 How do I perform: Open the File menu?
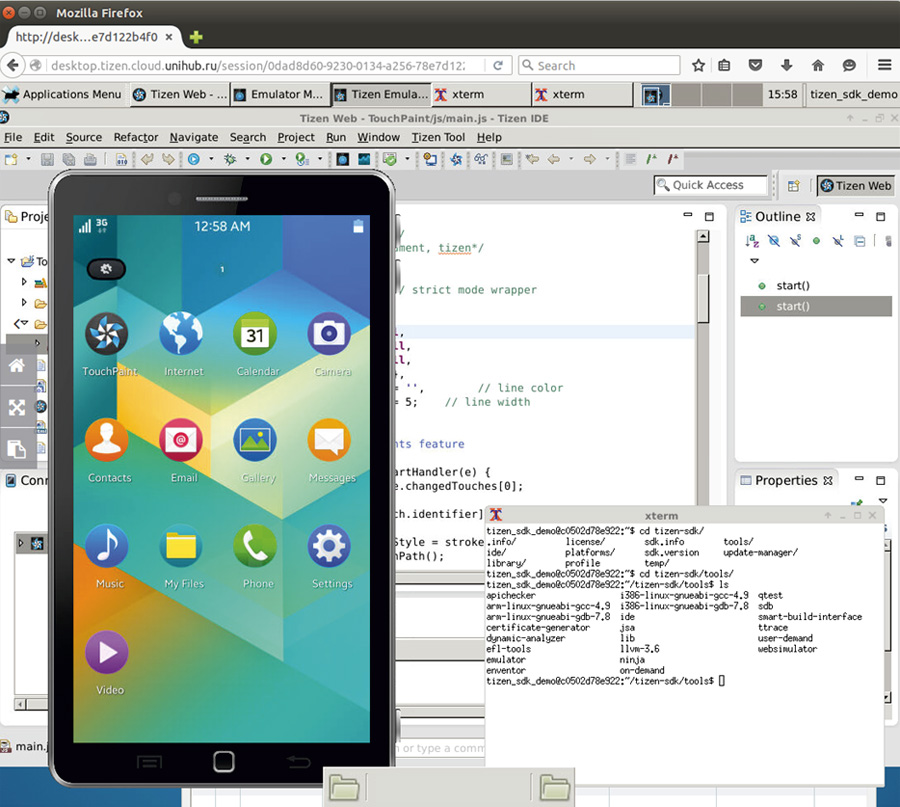[x=13, y=137]
